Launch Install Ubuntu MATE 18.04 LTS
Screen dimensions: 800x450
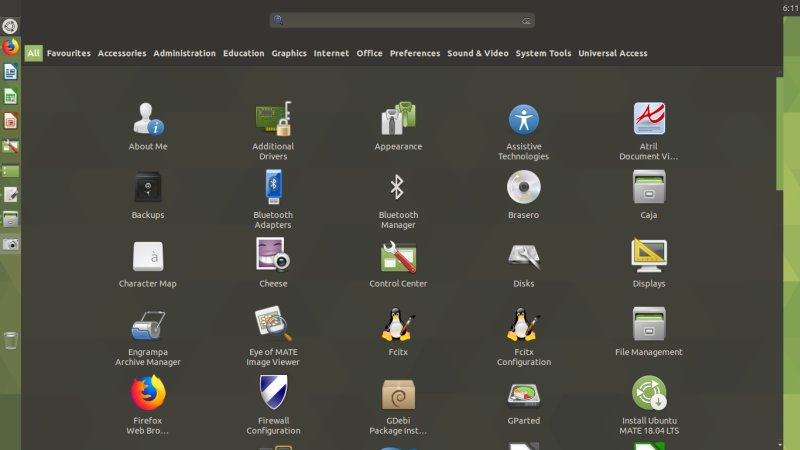pos(648,405)
